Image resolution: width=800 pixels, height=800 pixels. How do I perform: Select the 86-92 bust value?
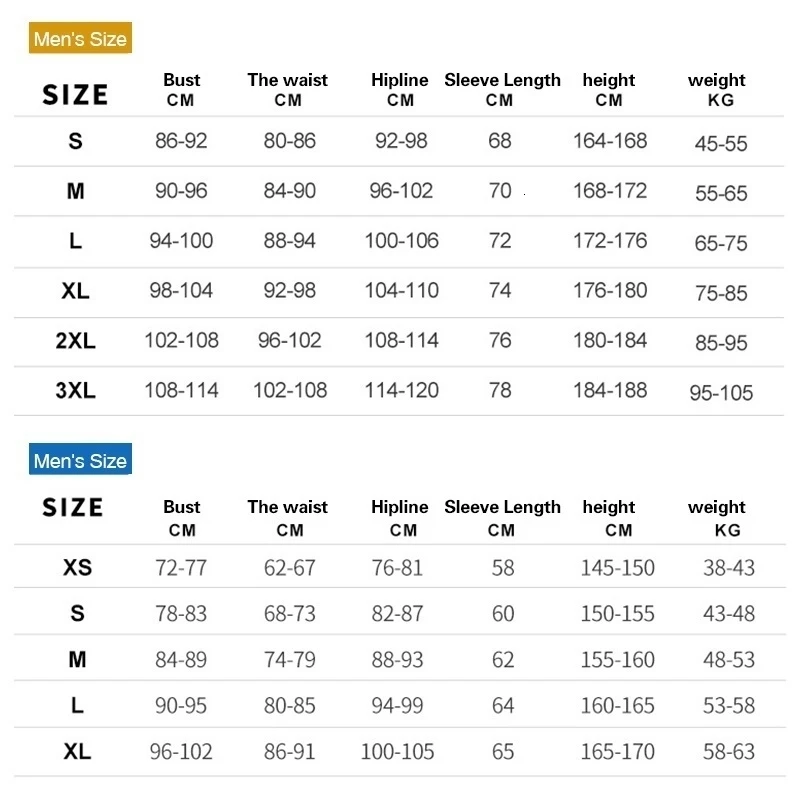pyautogui.click(x=181, y=141)
